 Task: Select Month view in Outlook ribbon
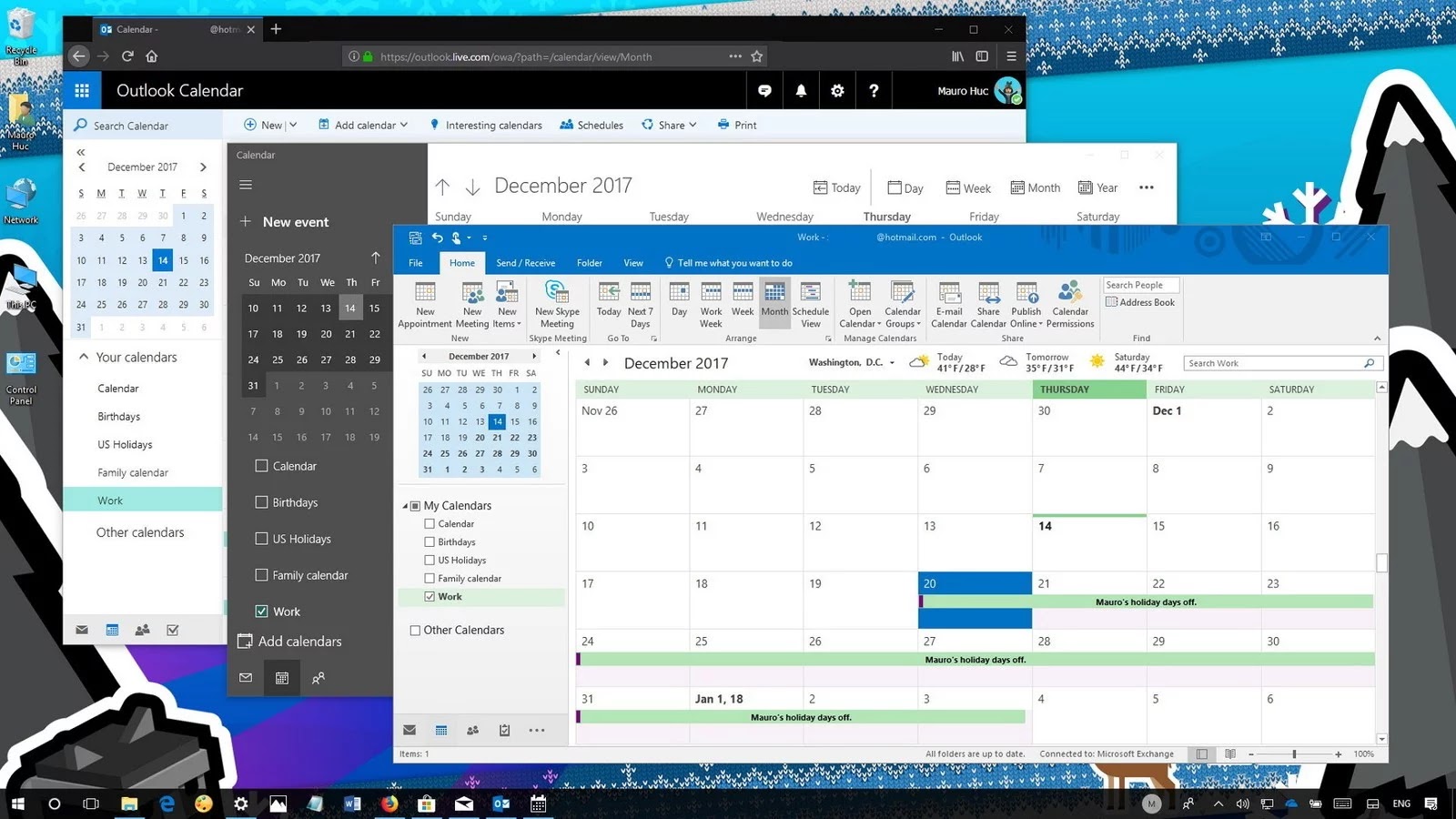tap(774, 304)
